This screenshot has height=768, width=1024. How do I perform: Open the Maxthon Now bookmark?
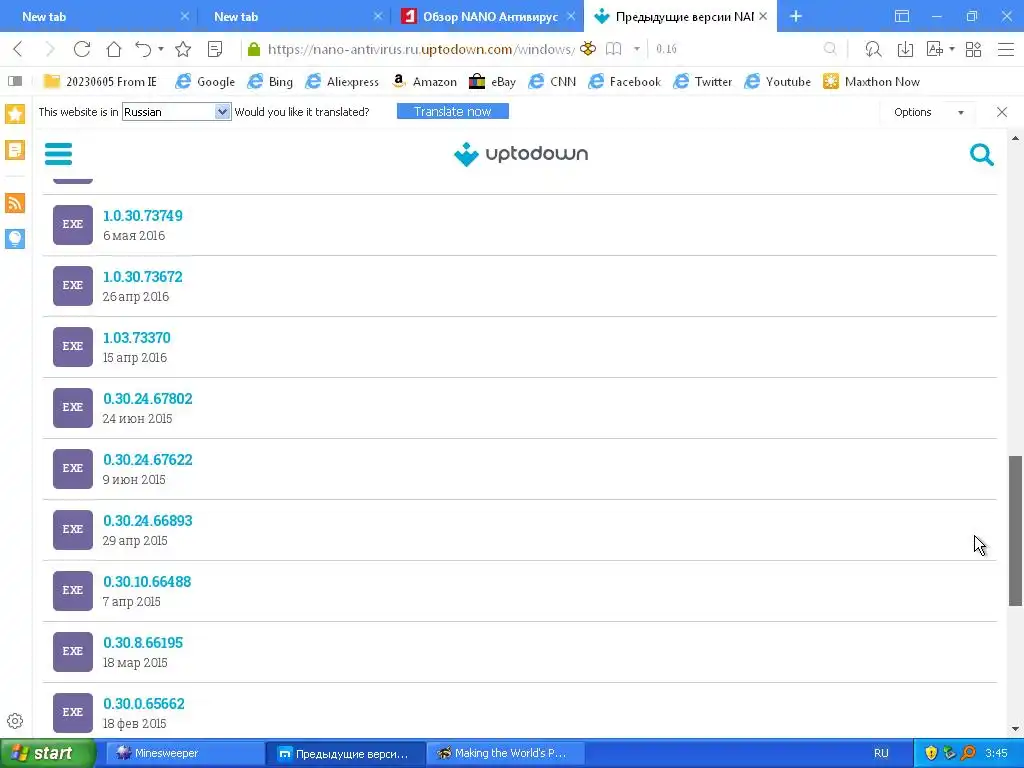click(x=871, y=81)
